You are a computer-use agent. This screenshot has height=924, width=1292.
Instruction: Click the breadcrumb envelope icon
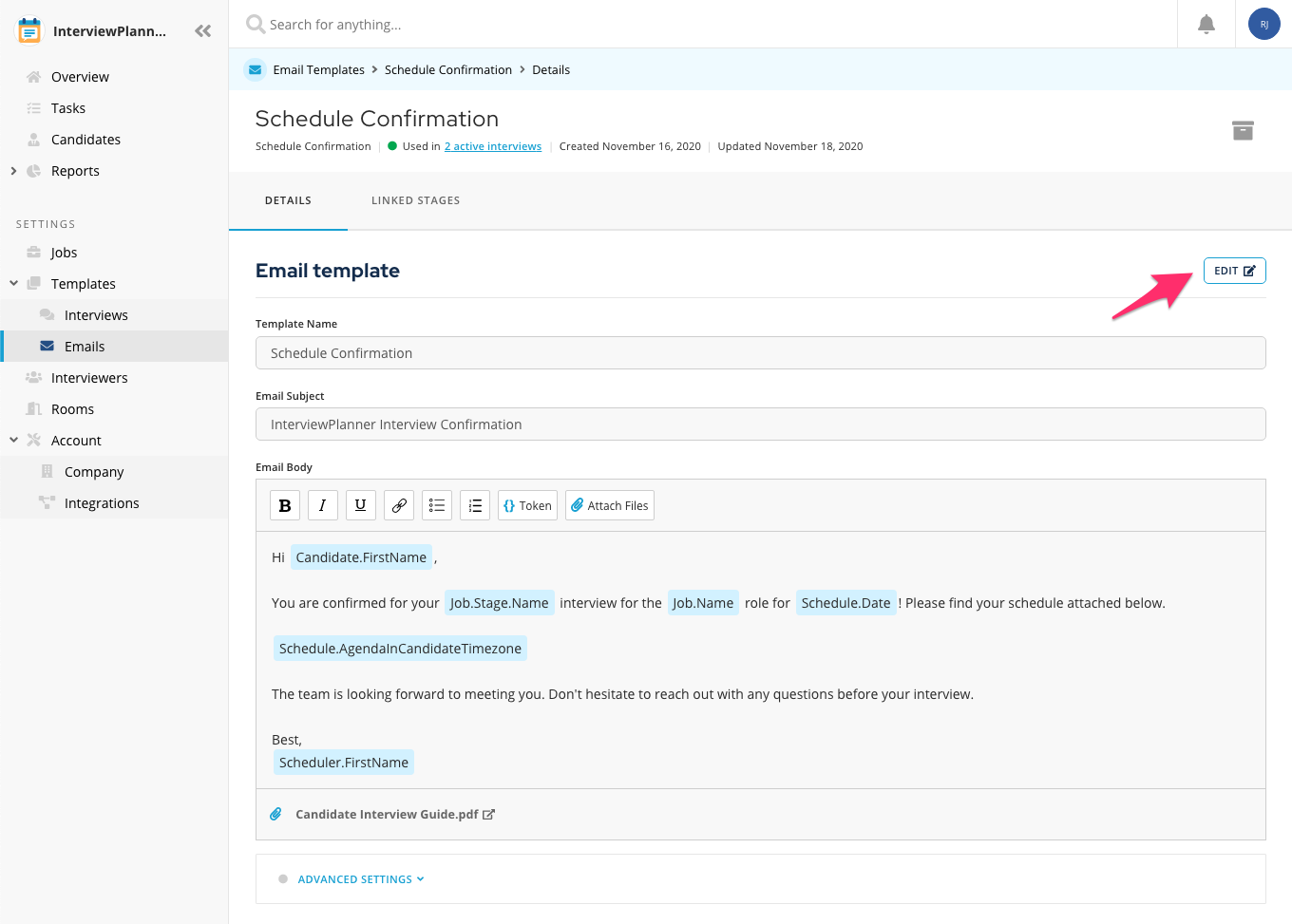click(x=255, y=69)
